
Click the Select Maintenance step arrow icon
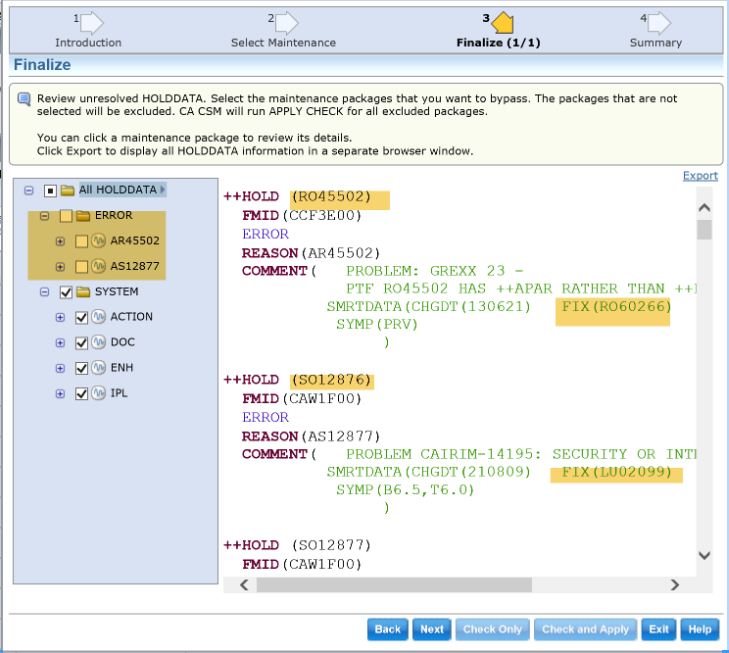[286, 22]
